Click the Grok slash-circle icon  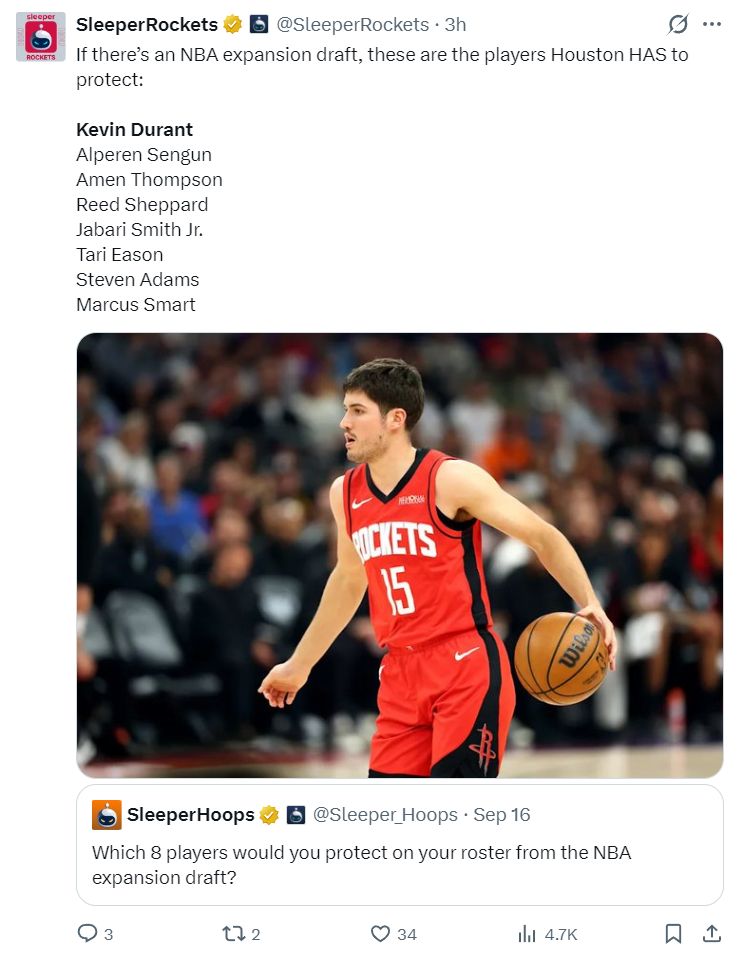[677, 25]
